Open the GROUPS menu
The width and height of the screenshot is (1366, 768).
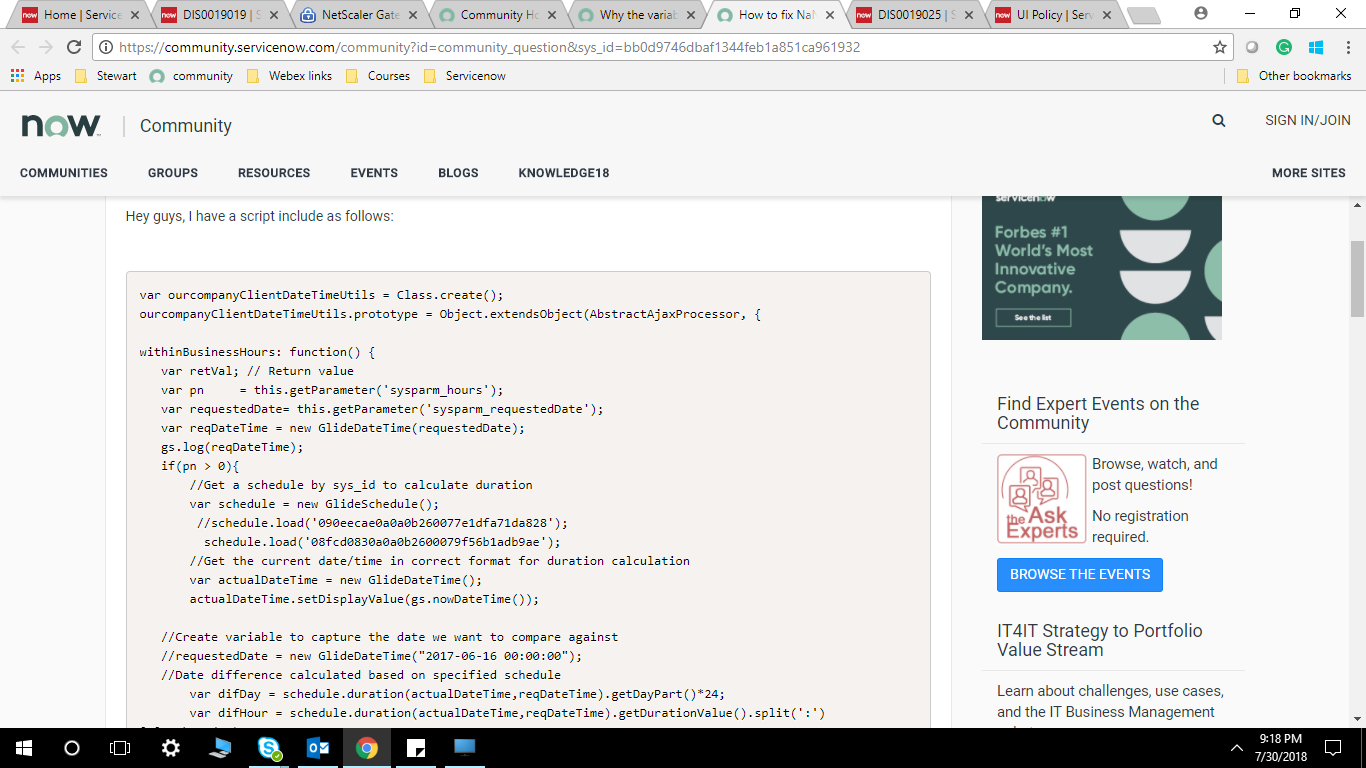coord(173,173)
